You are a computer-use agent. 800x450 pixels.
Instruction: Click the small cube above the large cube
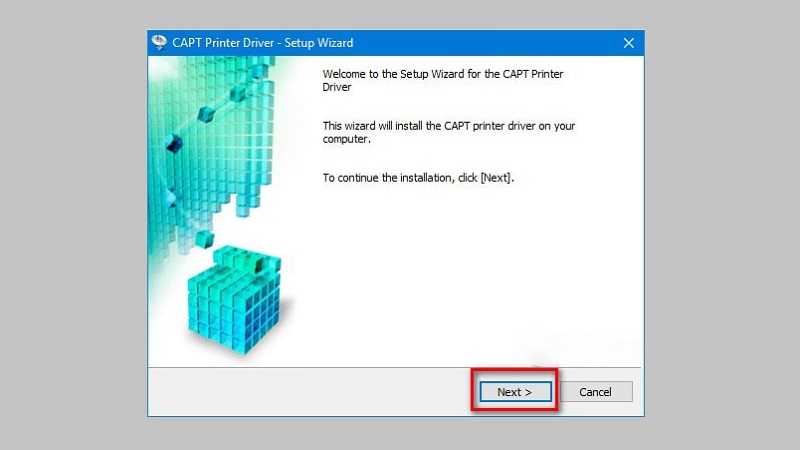(x=205, y=238)
